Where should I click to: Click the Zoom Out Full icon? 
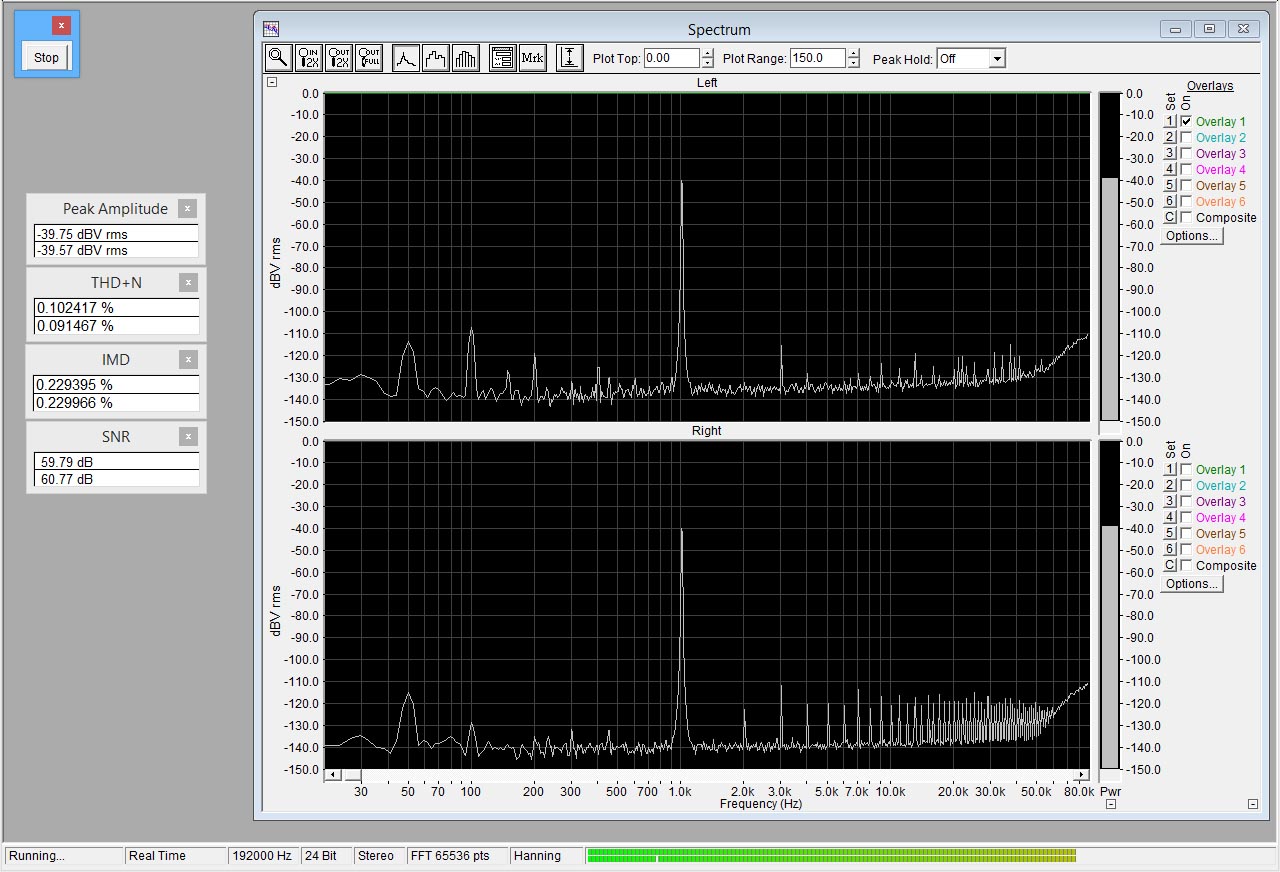click(x=369, y=58)
